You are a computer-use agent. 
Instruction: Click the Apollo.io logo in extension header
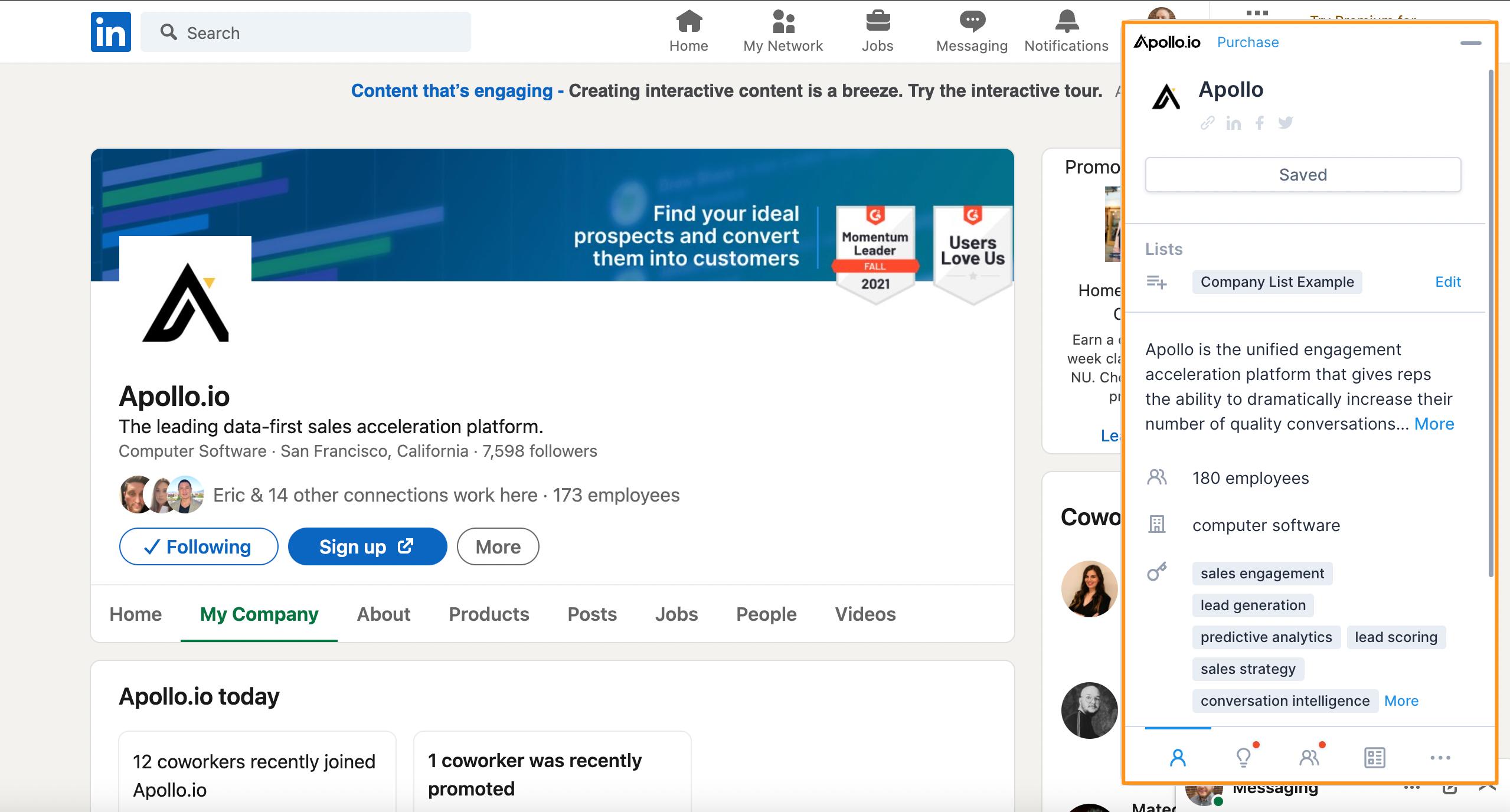coord(1167,42)
